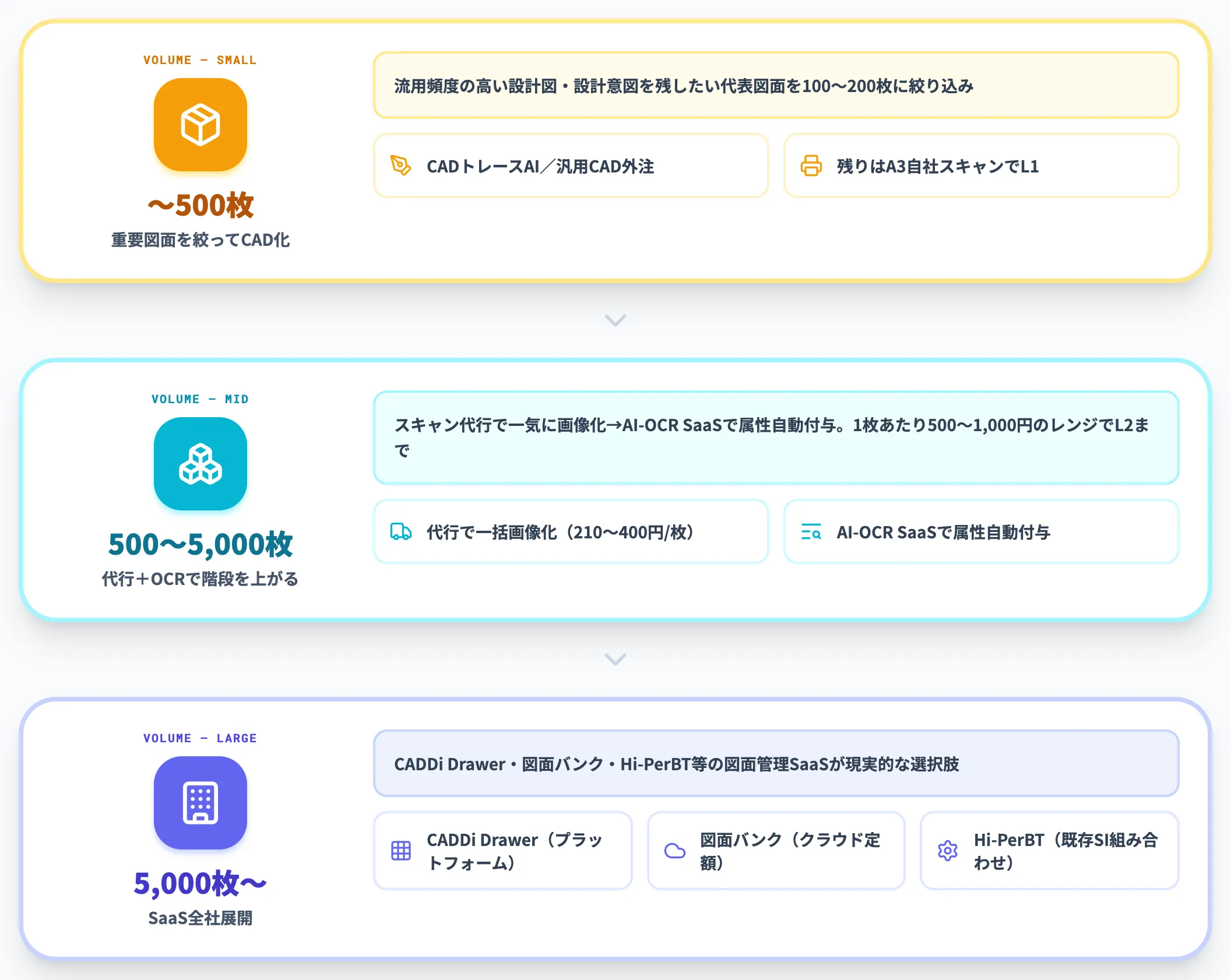Click the purple building icon under VOLUME – LARGE
Viewport: 1231px width, 980px height.
coord(201,803)
